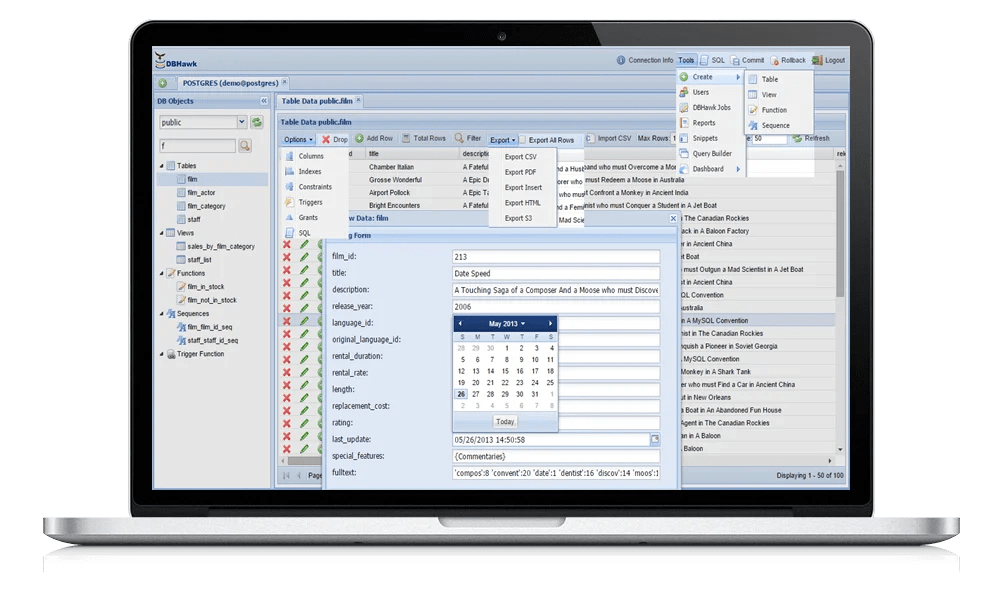Click the Add Row icon

[360, 140]
